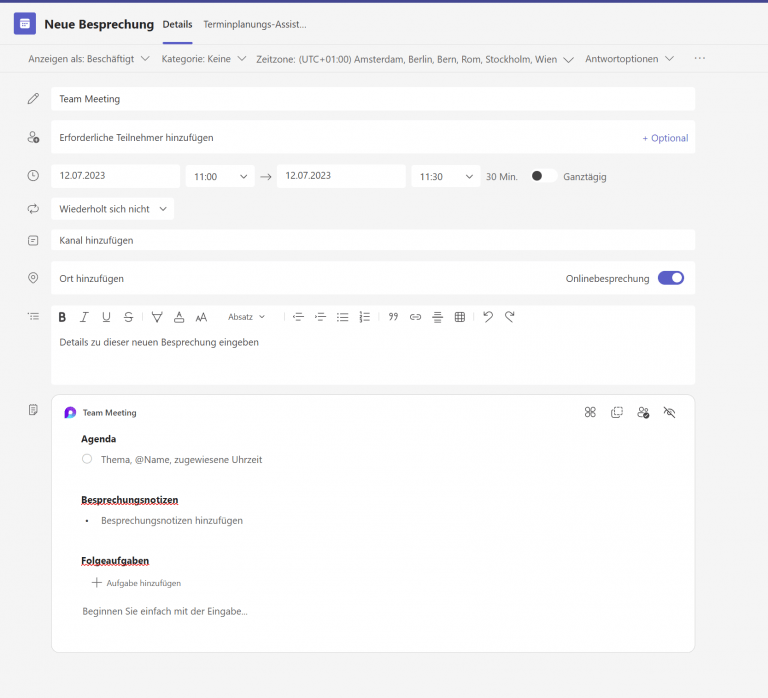Screen dimensions: 768x698
Task: Expand Antwortoptionen dropdown
Action: (x=629, y=59)
